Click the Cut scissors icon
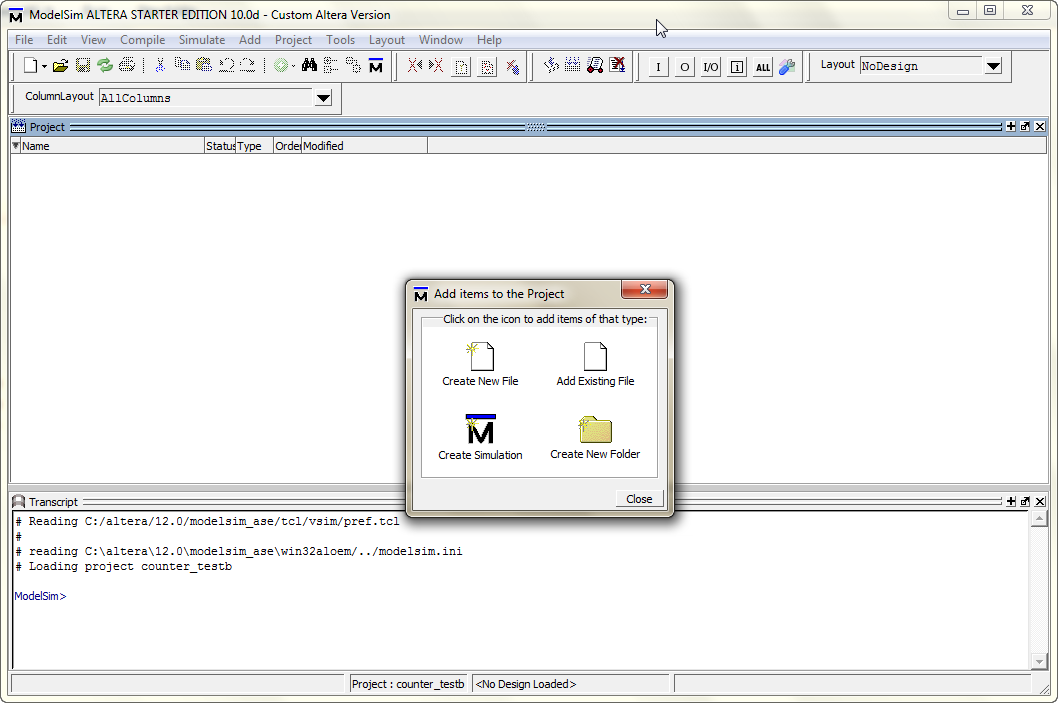 point(160,65)
